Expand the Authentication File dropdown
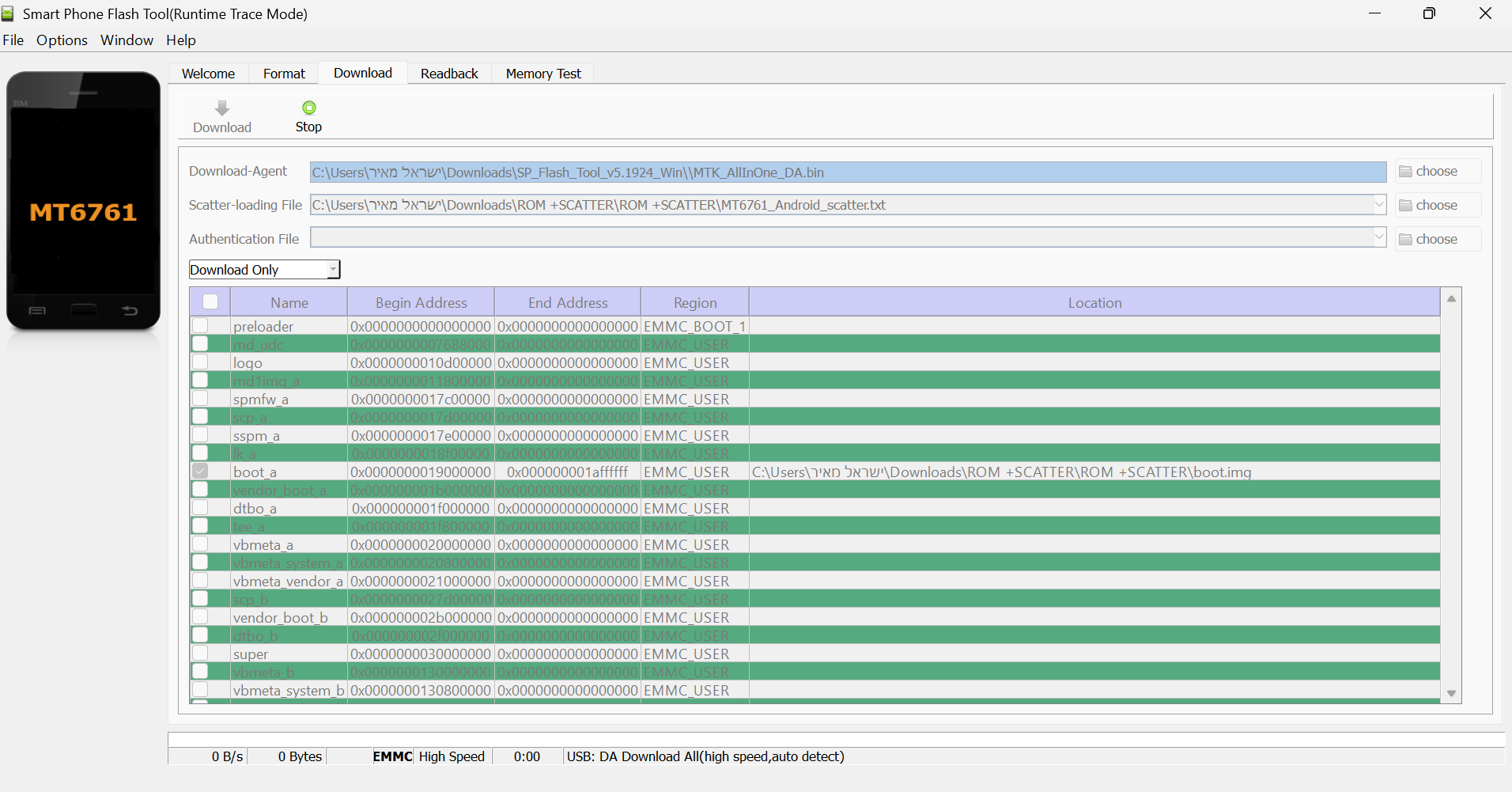1512x792 pixels. click(x=1379, y=237)
